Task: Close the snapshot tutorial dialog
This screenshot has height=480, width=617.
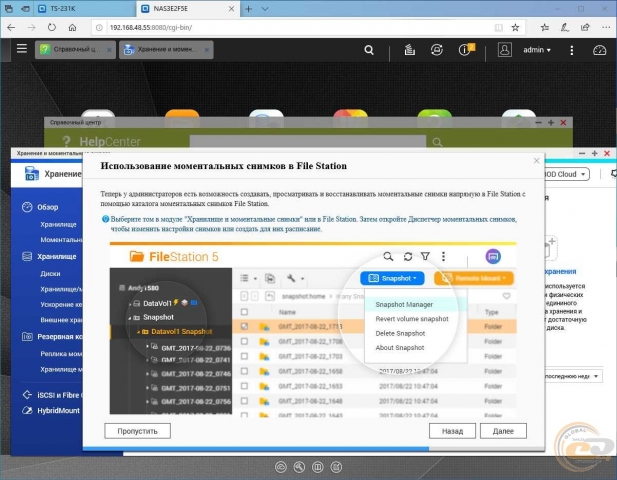Action: click(536, 160)
